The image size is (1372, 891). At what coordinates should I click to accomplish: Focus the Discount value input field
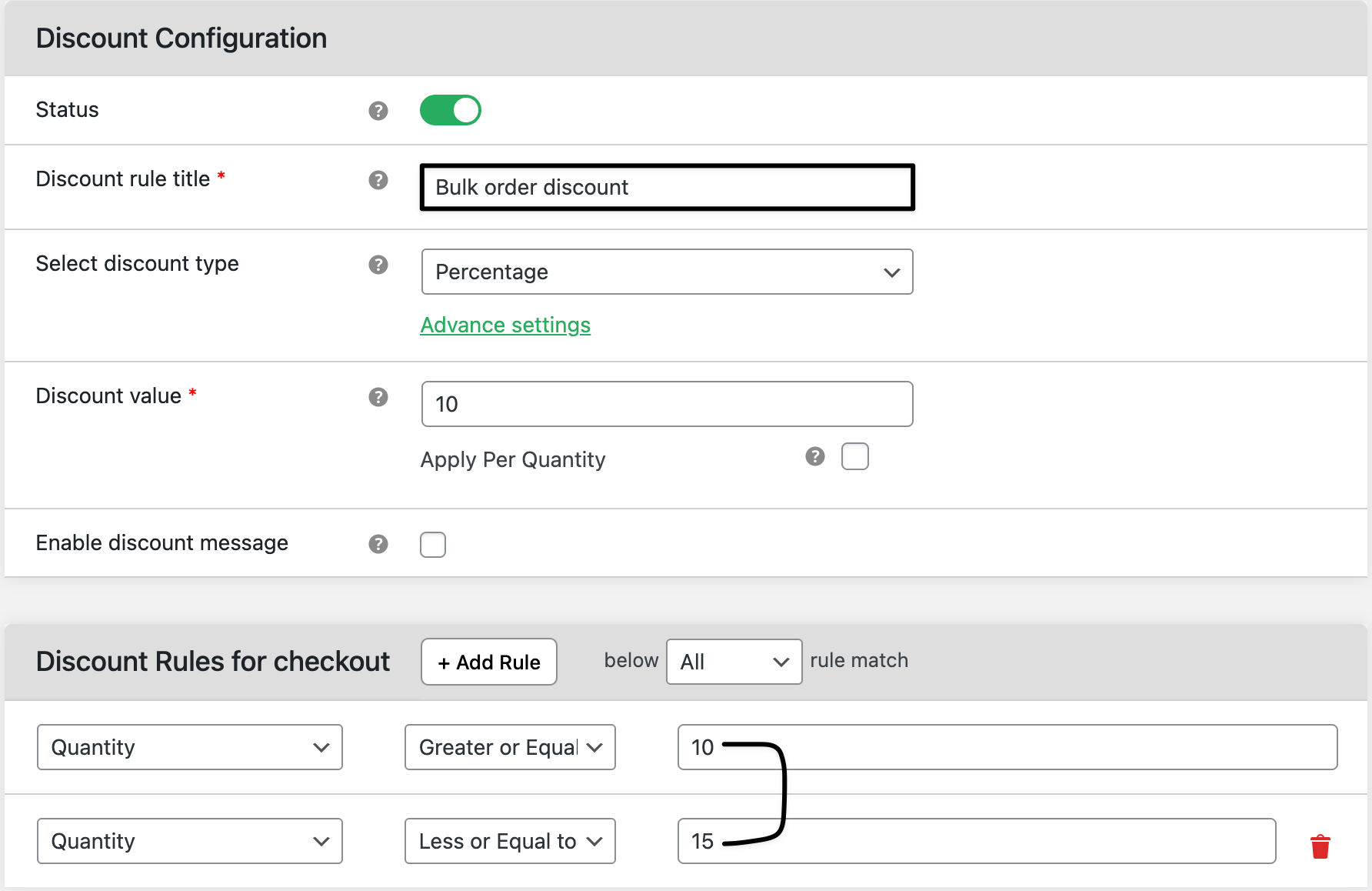click(x=667, y=404)
